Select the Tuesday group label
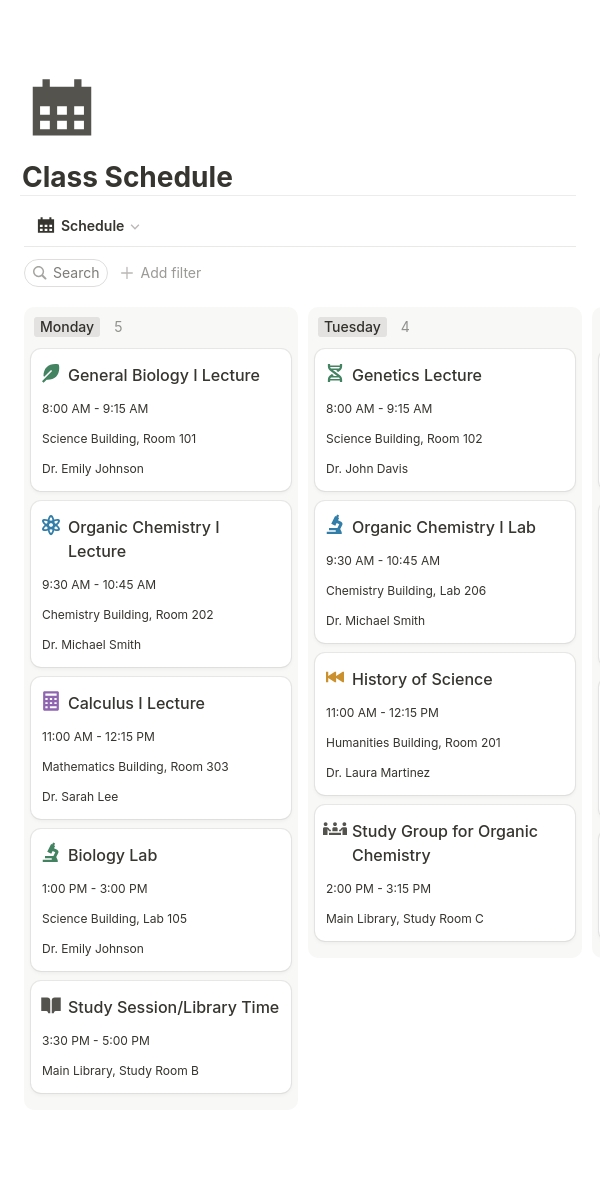The height and width of the screenshot is (1200, 600). [x=352, y=327]
